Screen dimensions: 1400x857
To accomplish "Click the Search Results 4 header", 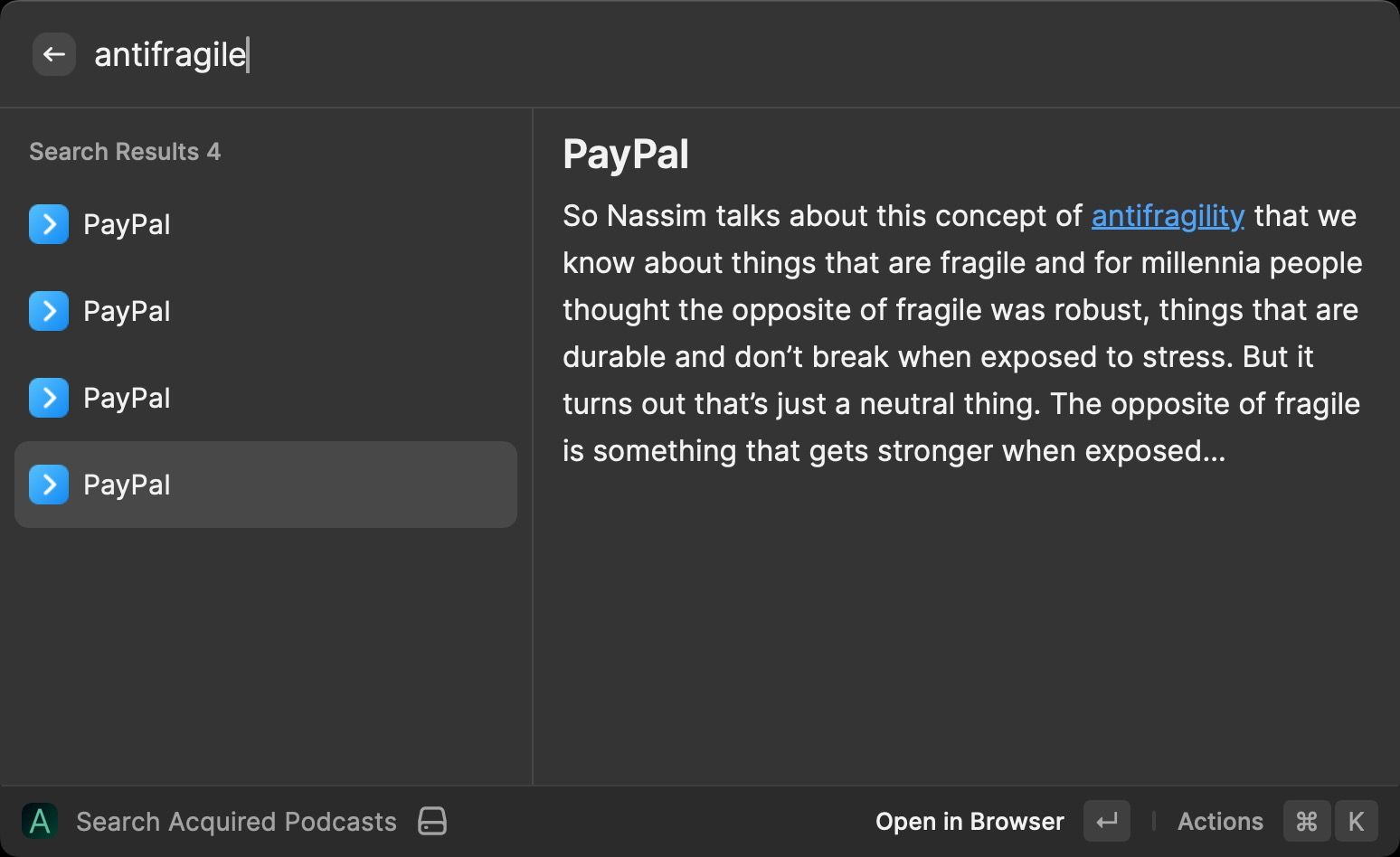I will coord(125,152).
